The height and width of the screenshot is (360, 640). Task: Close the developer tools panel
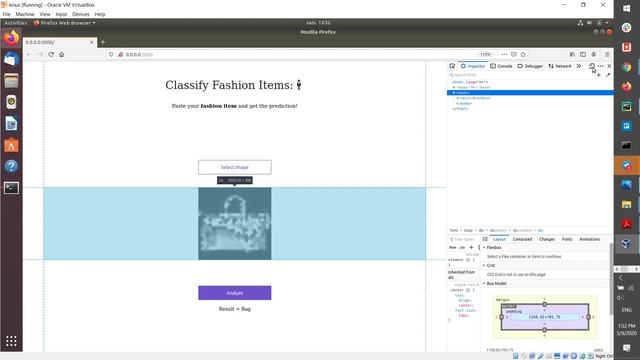tap(609, 66)
